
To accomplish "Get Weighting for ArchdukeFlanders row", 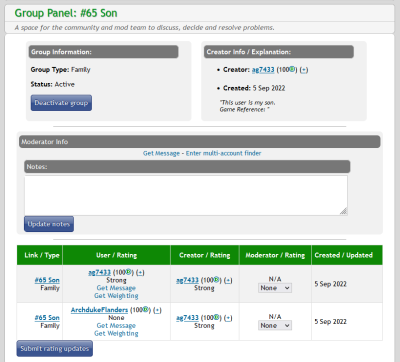I will [x=116, y=333].
